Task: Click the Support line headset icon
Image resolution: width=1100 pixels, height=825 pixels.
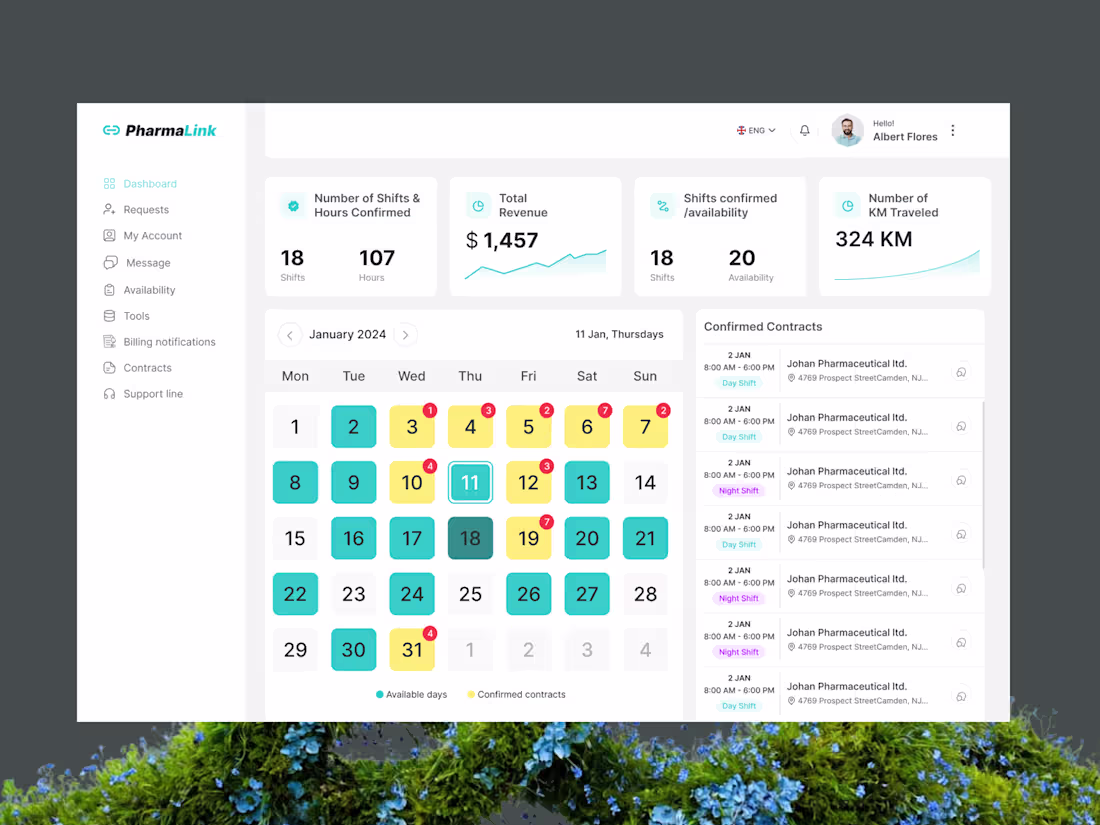Action: (x=109, y=394)
